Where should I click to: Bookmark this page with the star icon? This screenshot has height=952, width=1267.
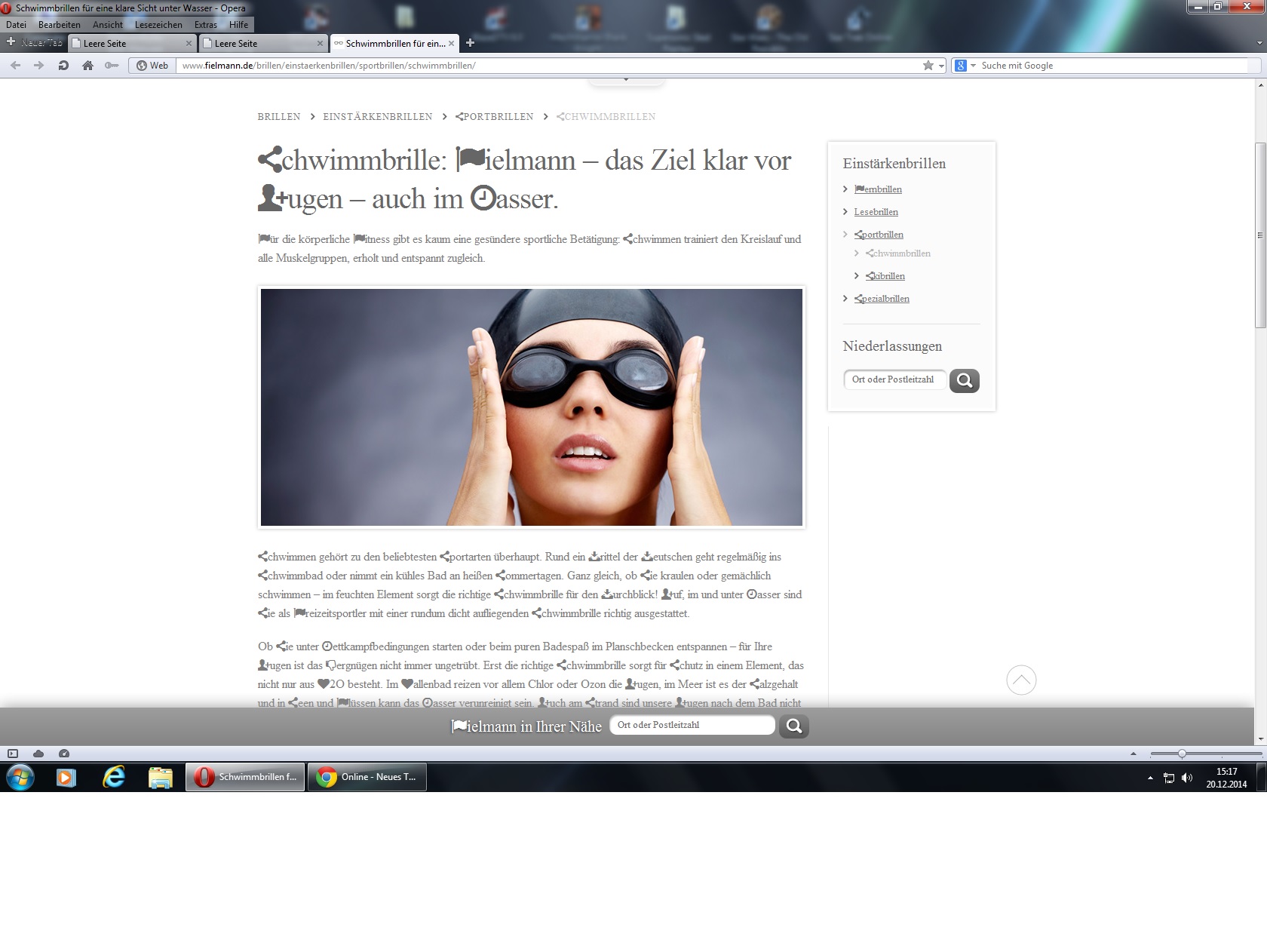tap(928, 66)
